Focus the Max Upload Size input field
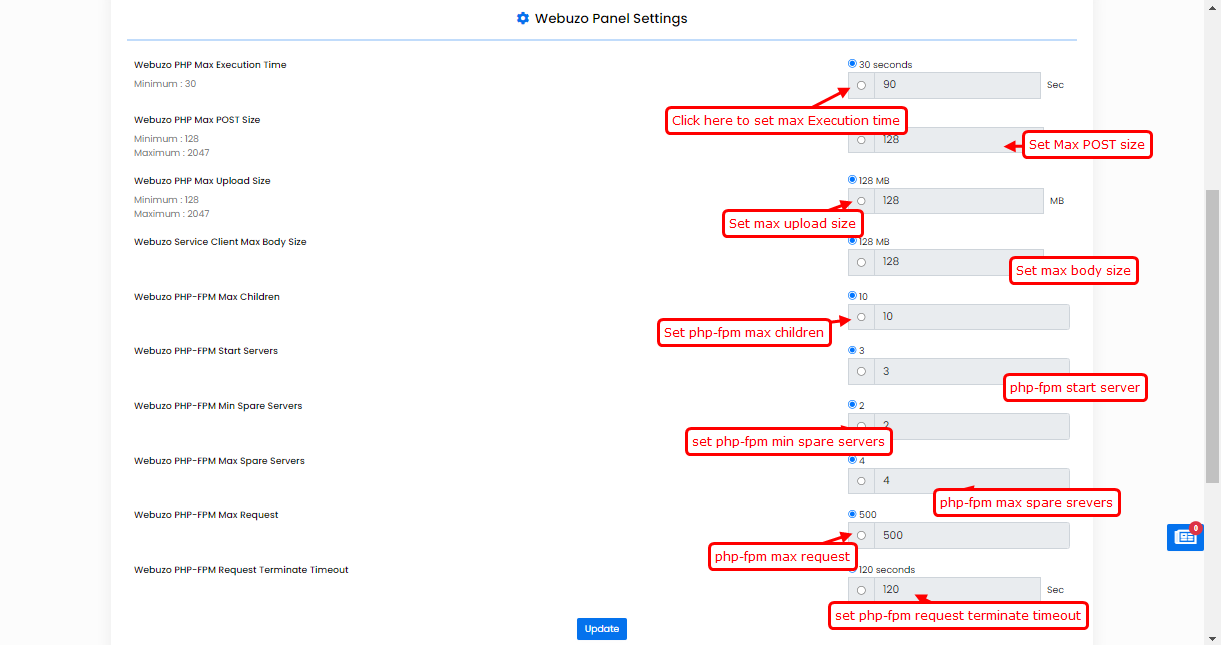 (x=958, y=201)
